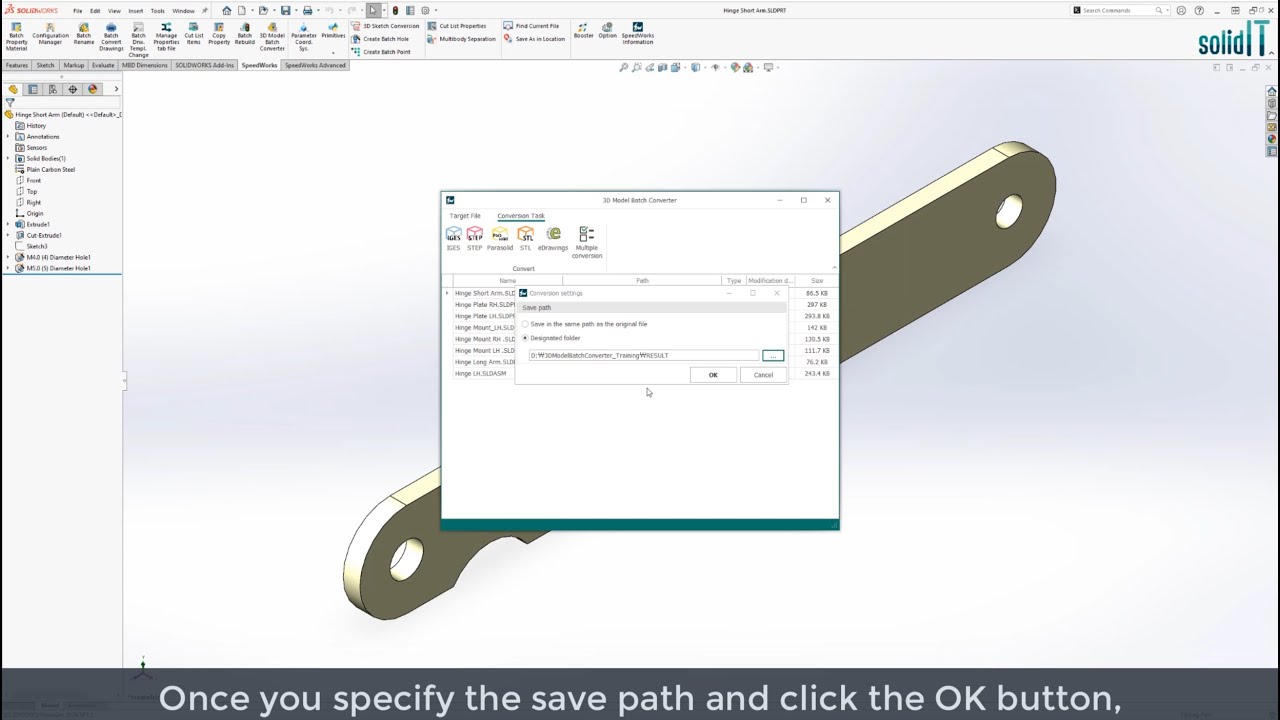Click OK in Conversion settings
Viewport: 1280px width, 720px height.
coord(713,375)
